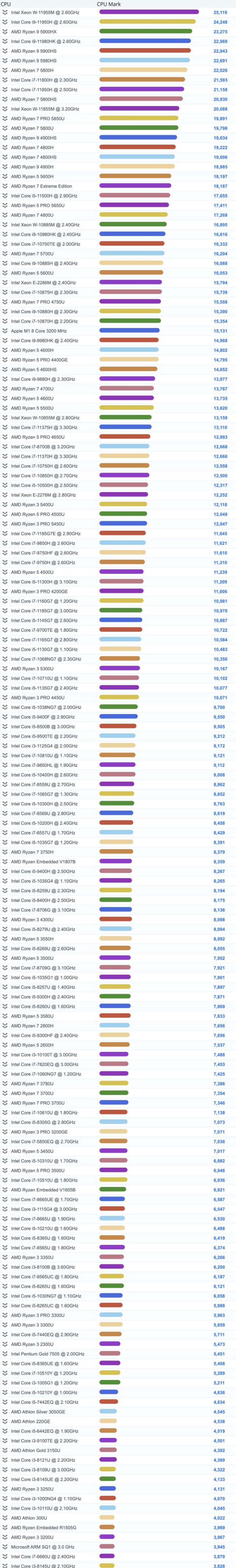Expand the Intel Xeon W-11955M row chevron
Viewport: 236px width, 1568px height.
tap(5, 12)
